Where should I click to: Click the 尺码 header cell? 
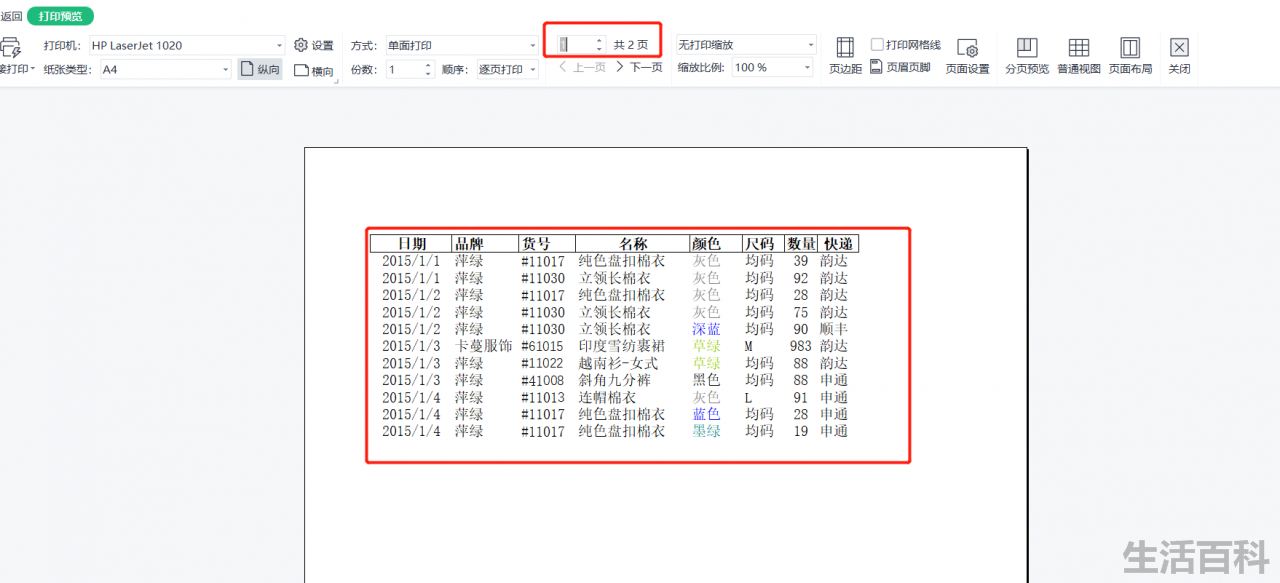(x=763, y=243)
